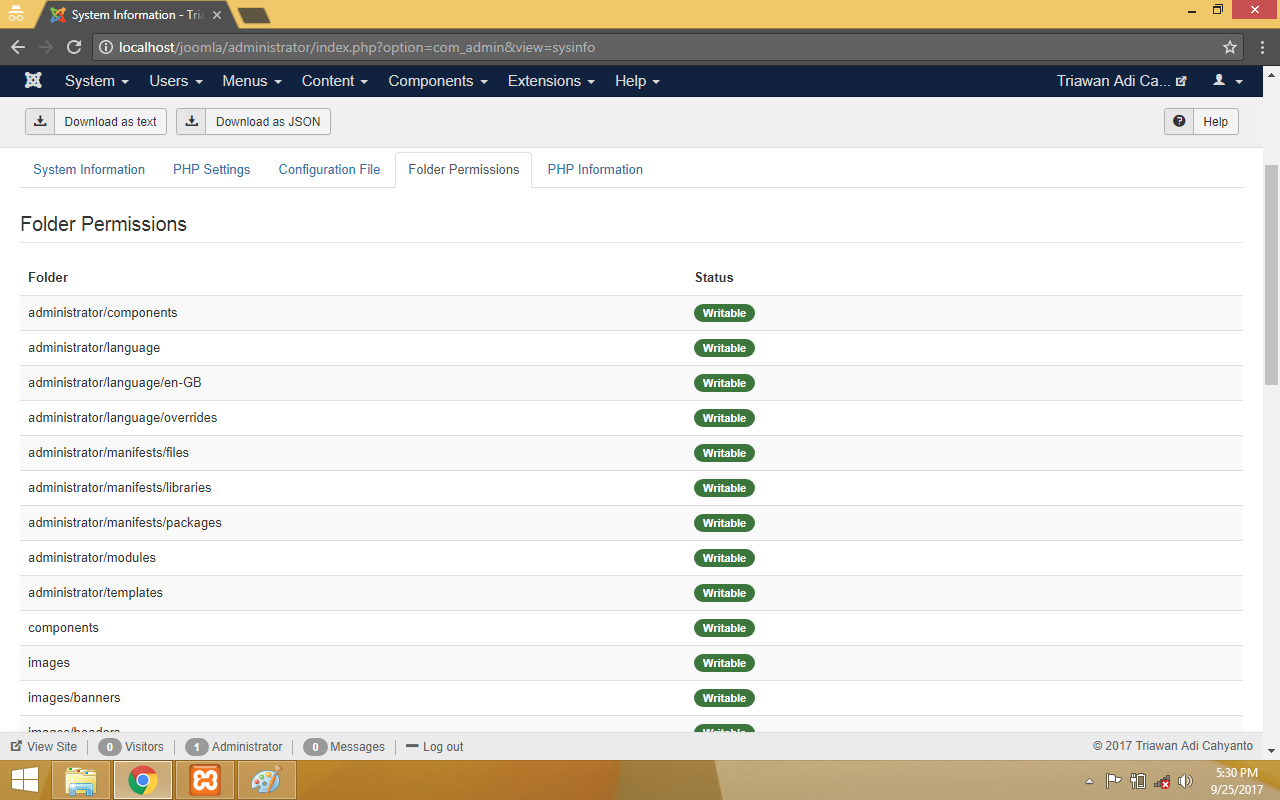Open the Content menu
1280x800 pixels.
pos(335,81)
